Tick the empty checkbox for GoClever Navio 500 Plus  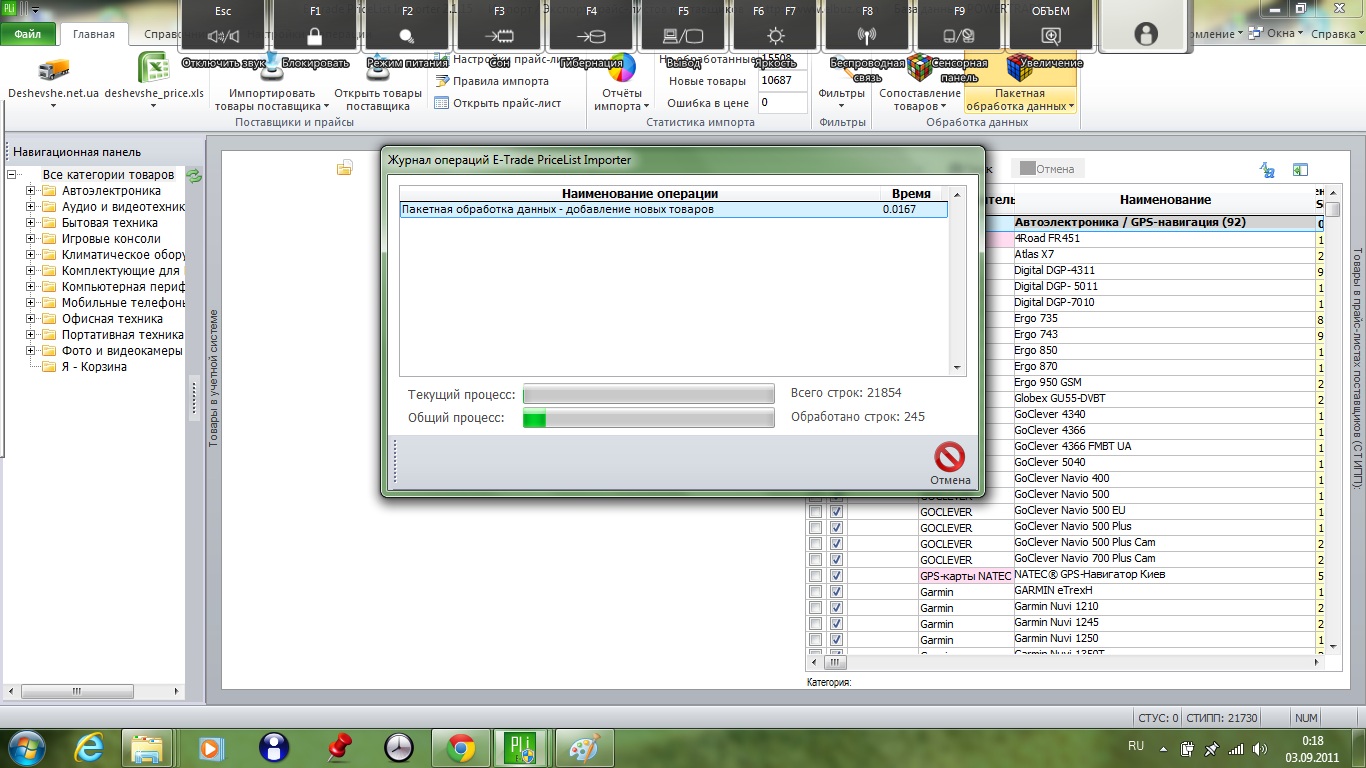(815, 528)
